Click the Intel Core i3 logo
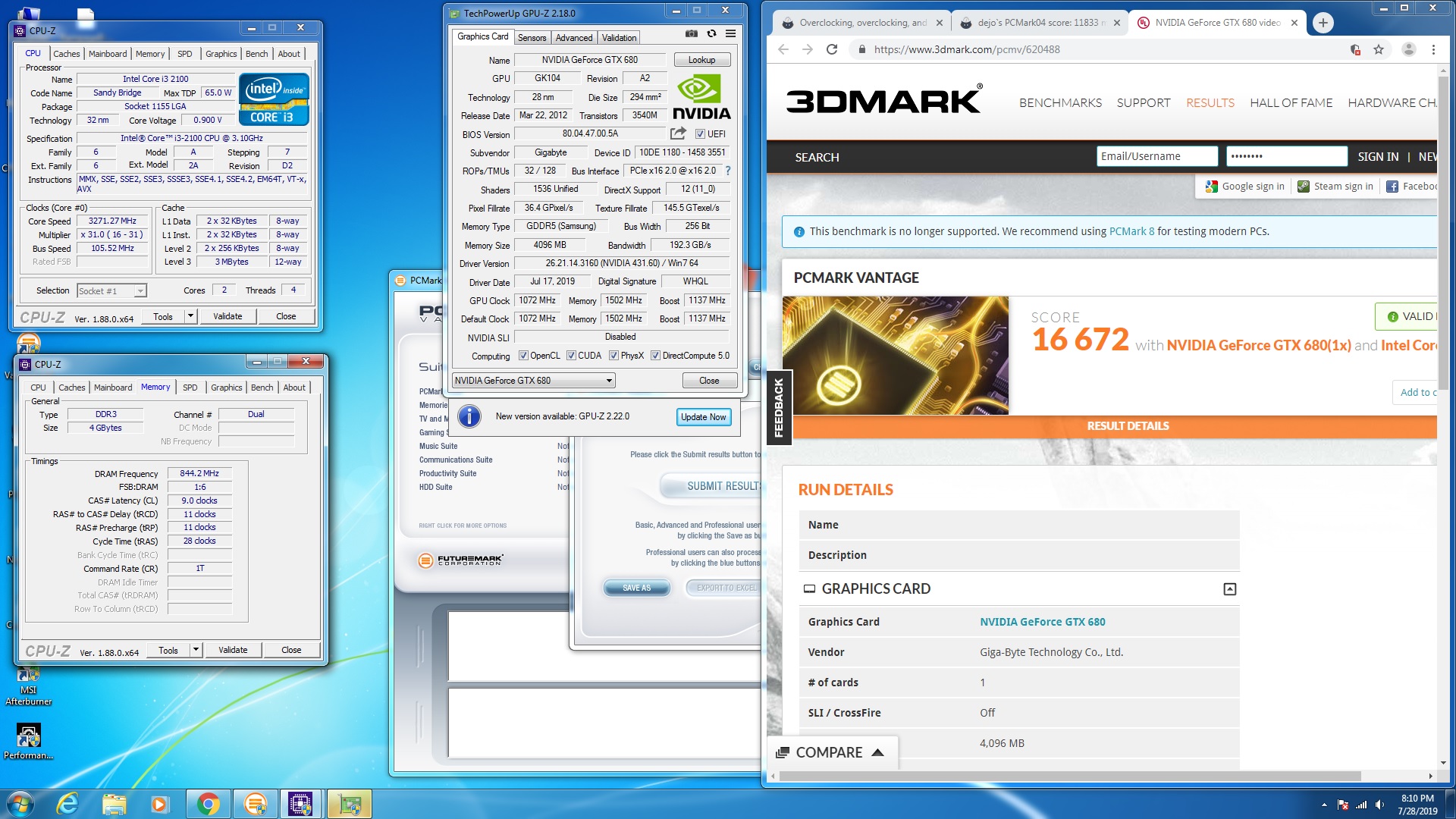This screenshot has width=1456, height=819. (x=274, y=99)
